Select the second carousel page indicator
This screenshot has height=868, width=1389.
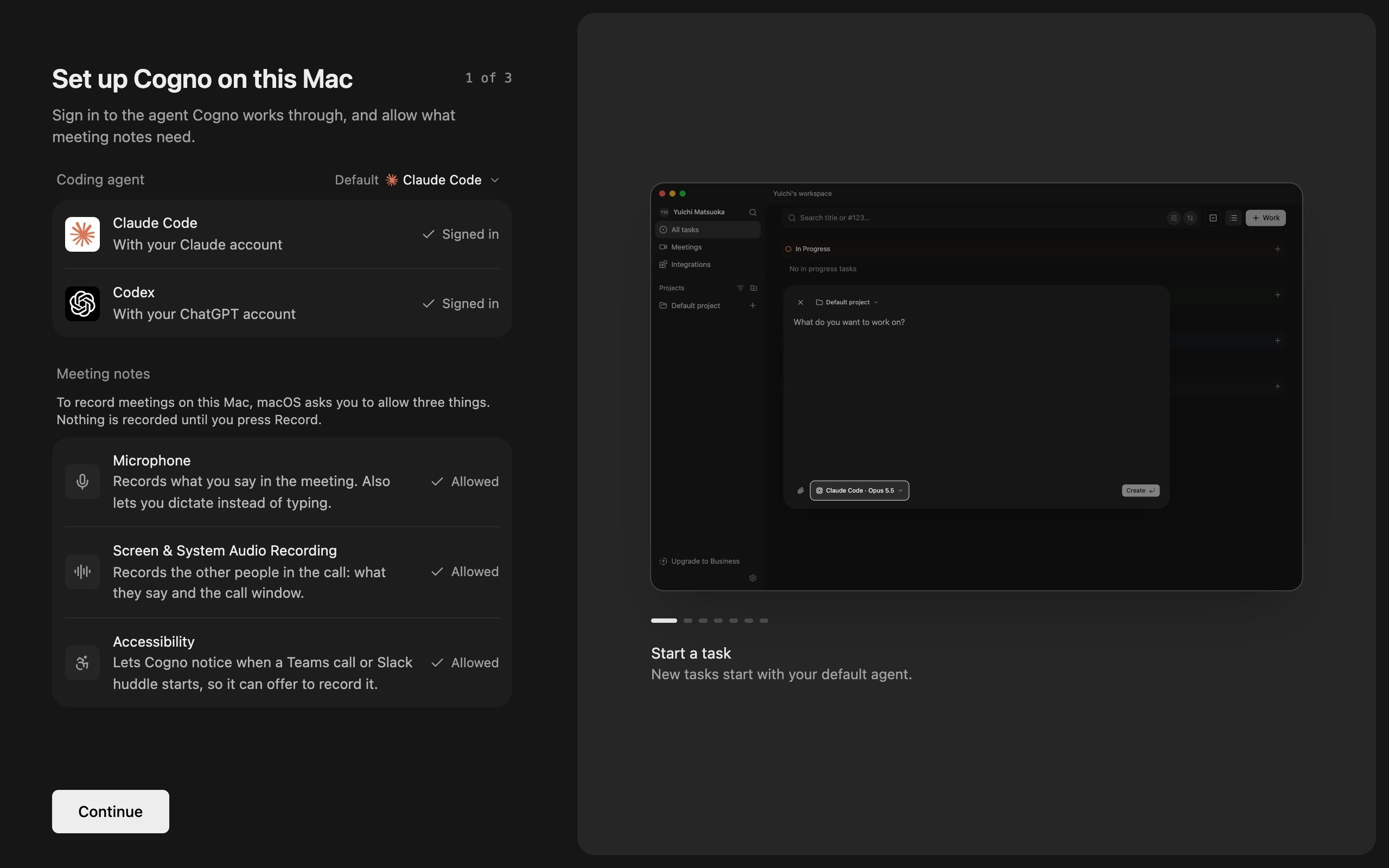click(687, 621)
